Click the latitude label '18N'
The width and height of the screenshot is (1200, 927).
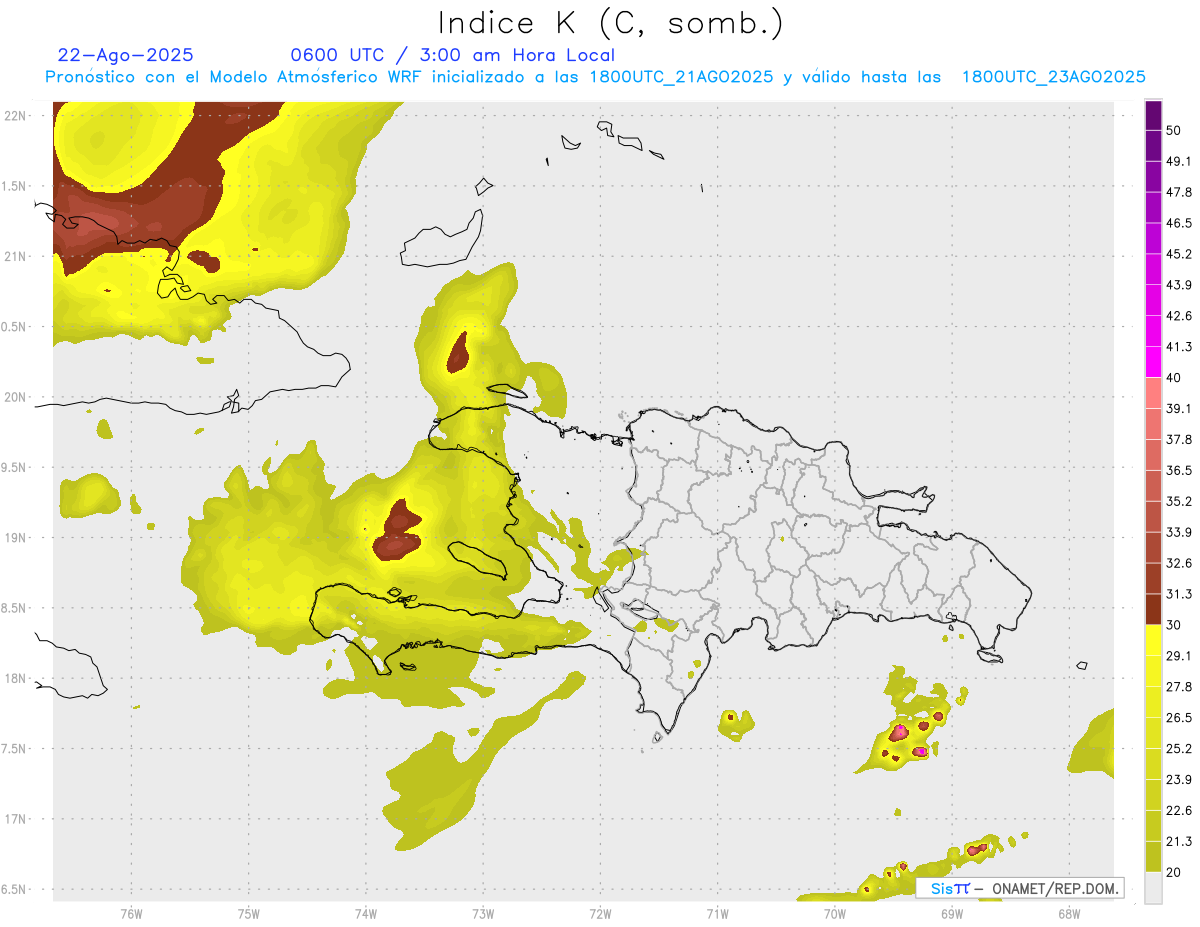[15, 678]
